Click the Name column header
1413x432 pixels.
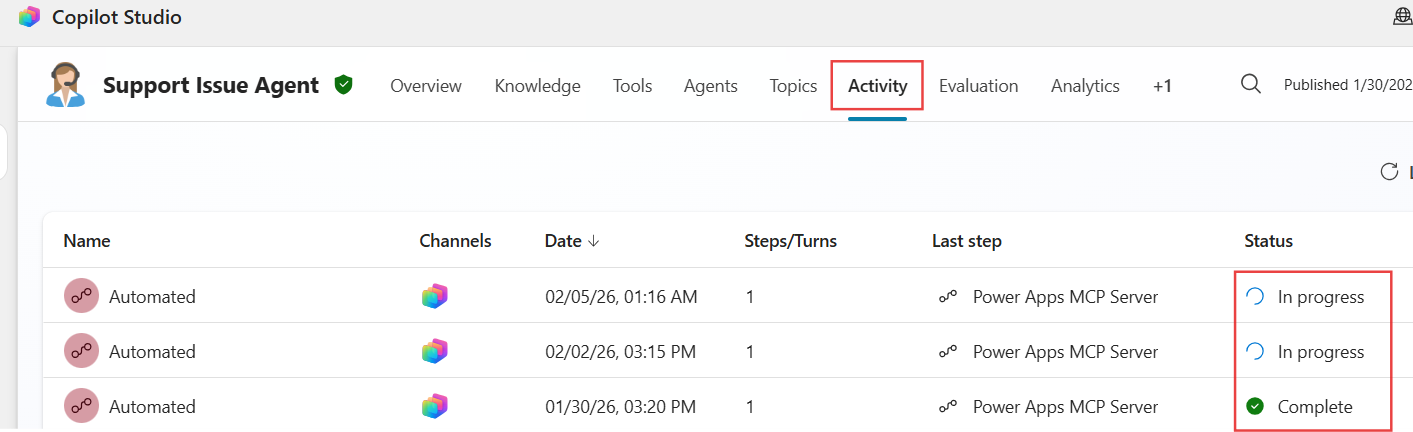(87, 241)
